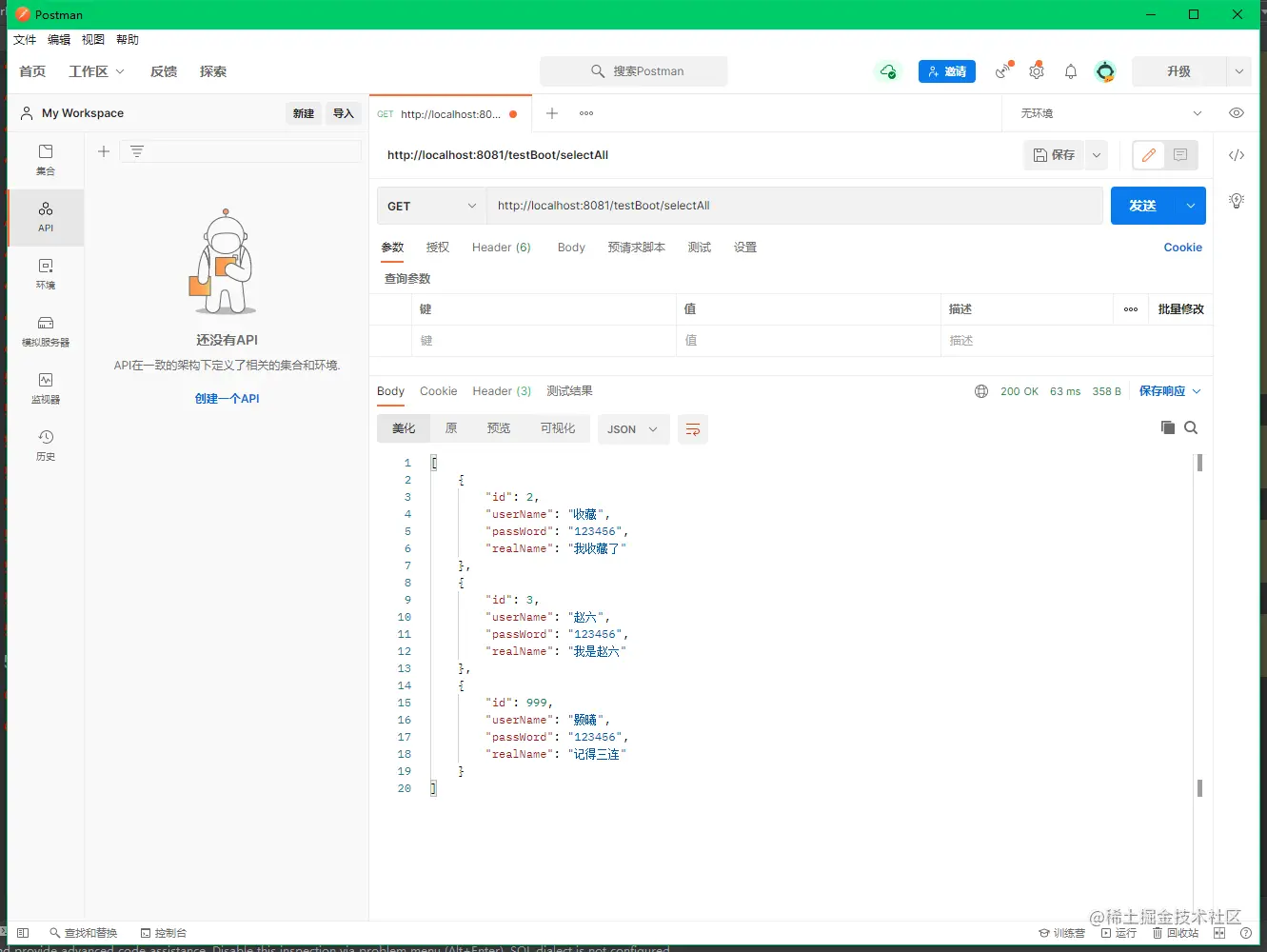Open columns options three-dots in params table
The width and height of the screenshot is (1267, 952).
click(1131, 309)
